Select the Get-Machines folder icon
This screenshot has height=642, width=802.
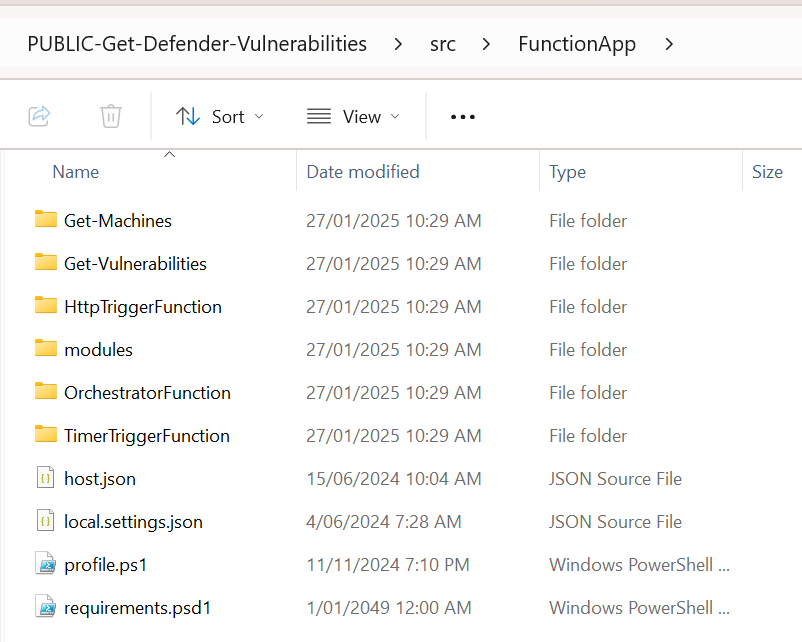[46, 219]
